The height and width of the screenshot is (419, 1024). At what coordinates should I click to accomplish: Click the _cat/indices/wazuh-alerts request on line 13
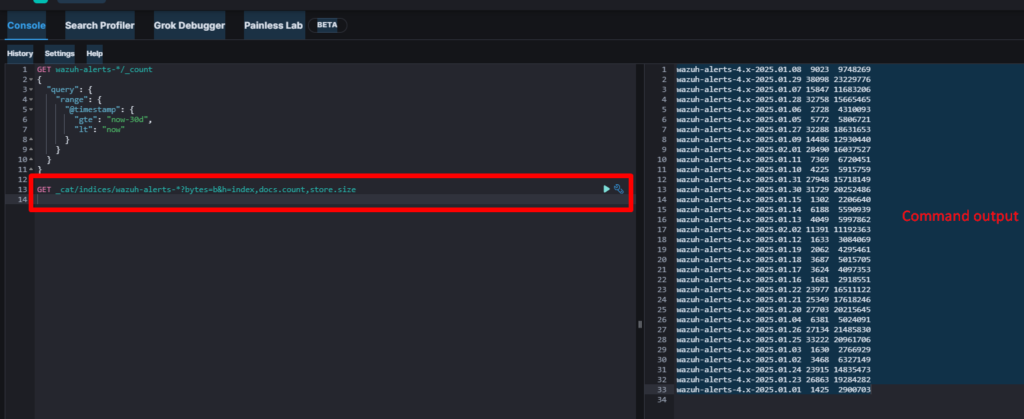(197, 189)
